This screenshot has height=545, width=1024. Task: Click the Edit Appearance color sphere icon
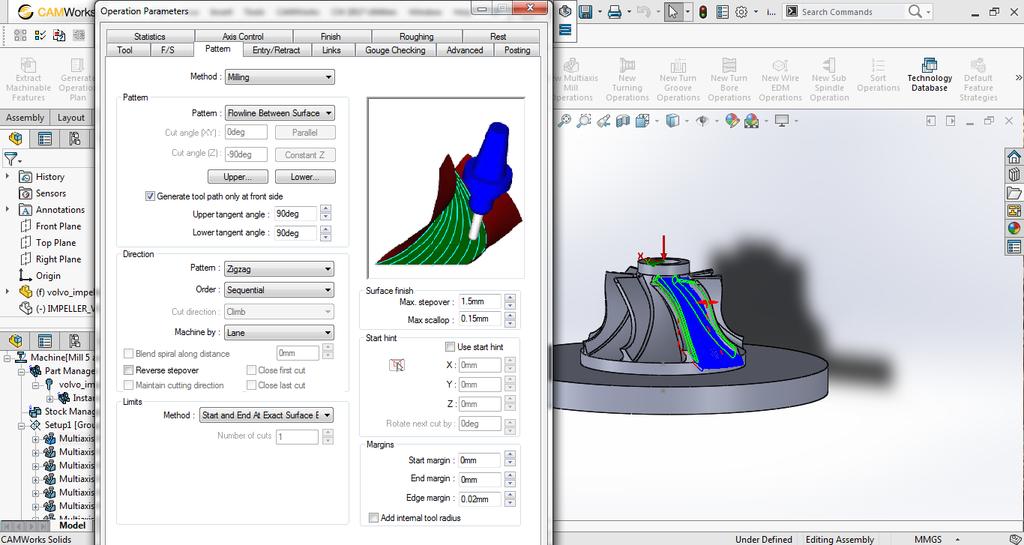[x=732, y=121]
